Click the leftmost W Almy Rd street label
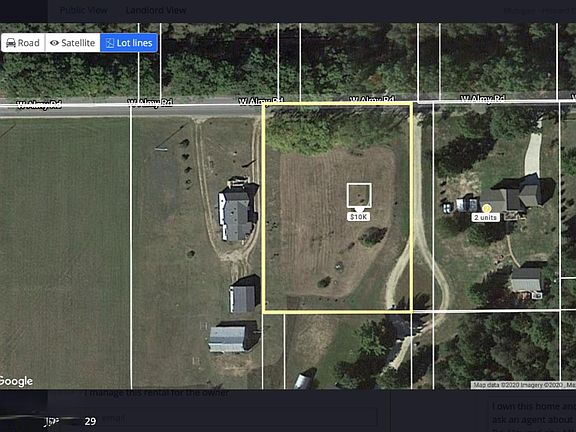The width and height of the screenshot is (576, 432). (39, 105)
